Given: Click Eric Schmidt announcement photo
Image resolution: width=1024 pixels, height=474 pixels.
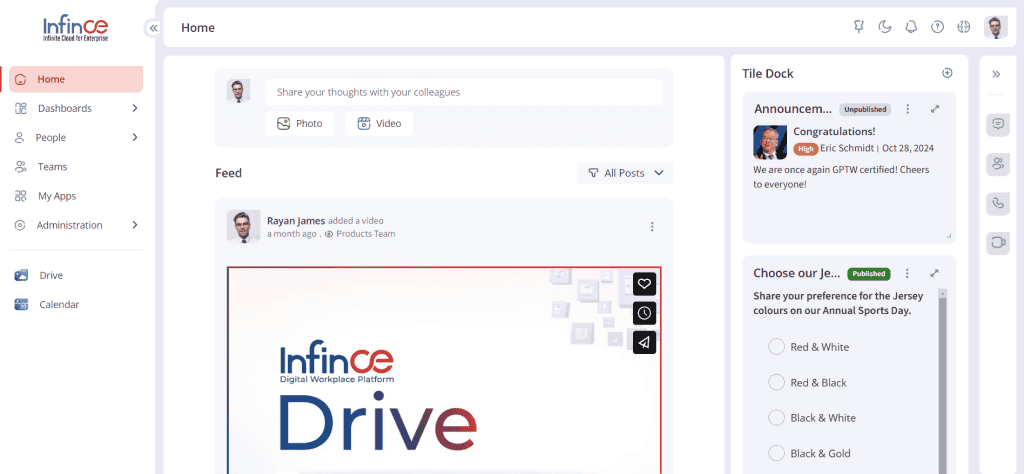Looking at the screenshot, I should tap(770, 142).
